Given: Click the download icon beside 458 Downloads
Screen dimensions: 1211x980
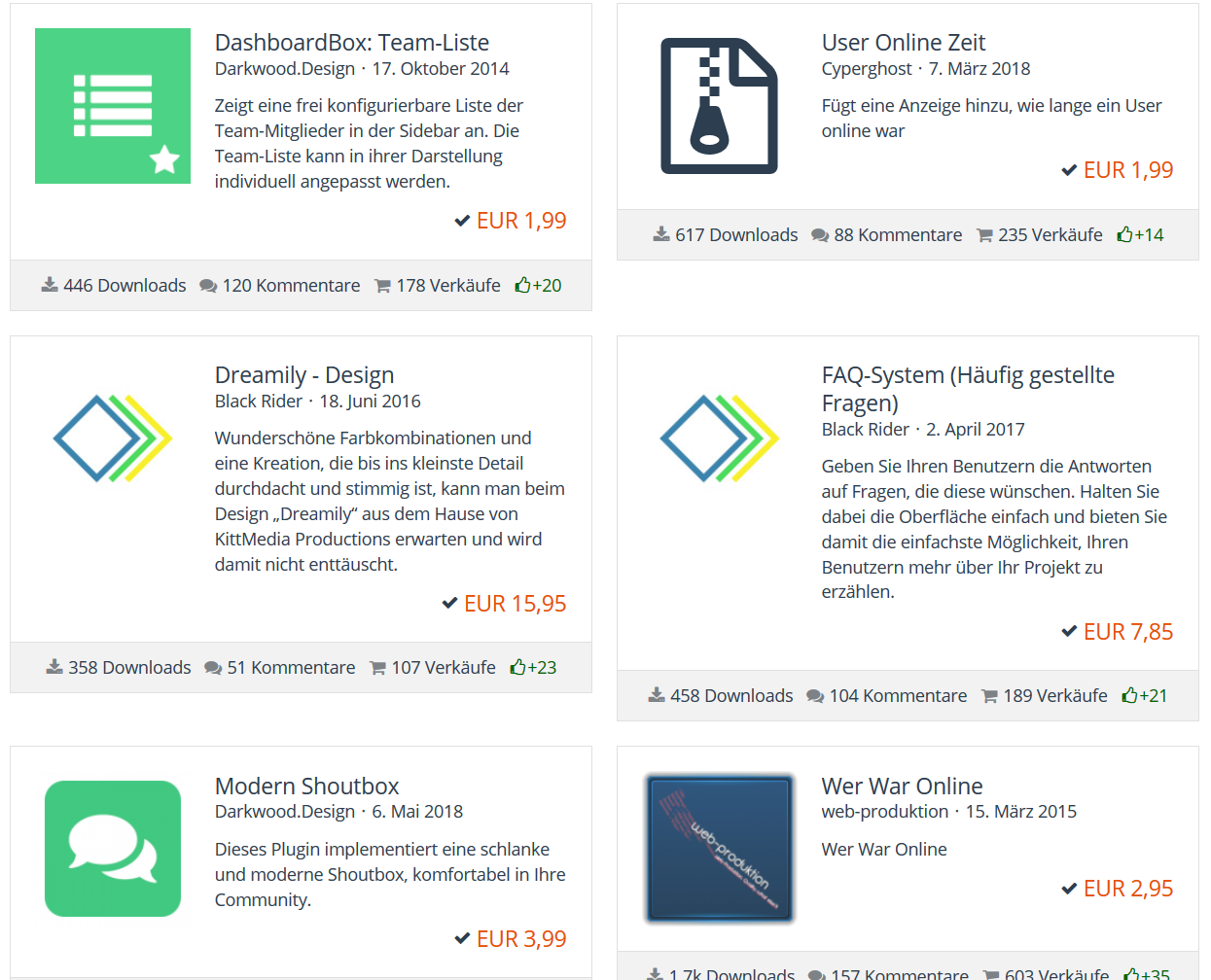Looking at the screenshot, I should coord(657,695).
